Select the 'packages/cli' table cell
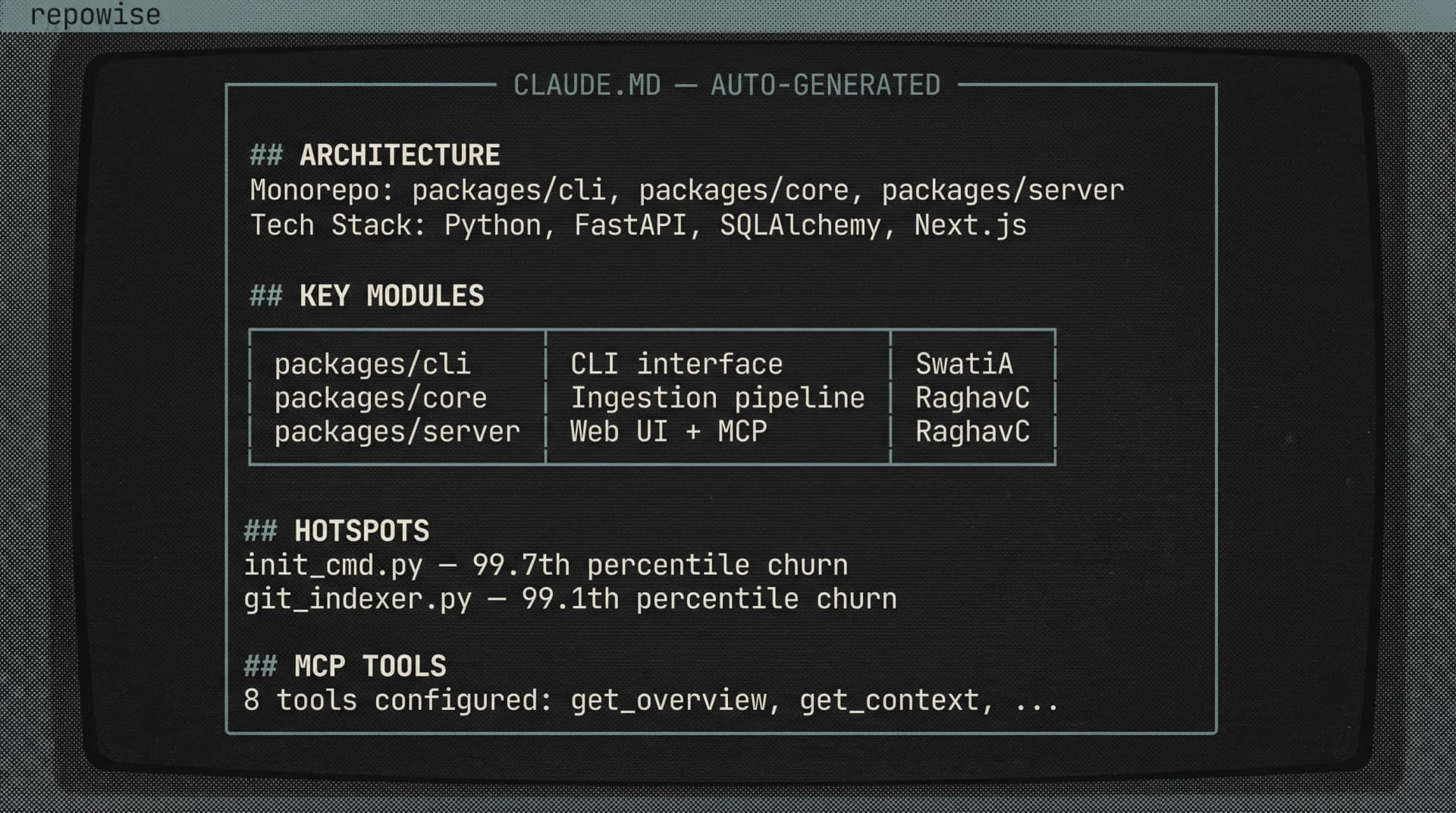 point(372,364)
